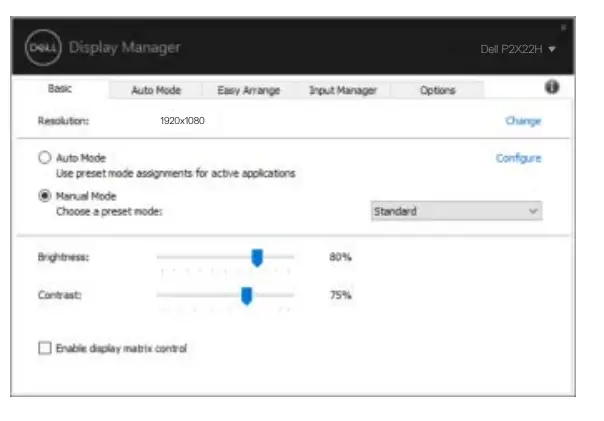This screenshot has width=604, height=421.
Task: Go to the Options tab
Action: (x=437, y=90)
